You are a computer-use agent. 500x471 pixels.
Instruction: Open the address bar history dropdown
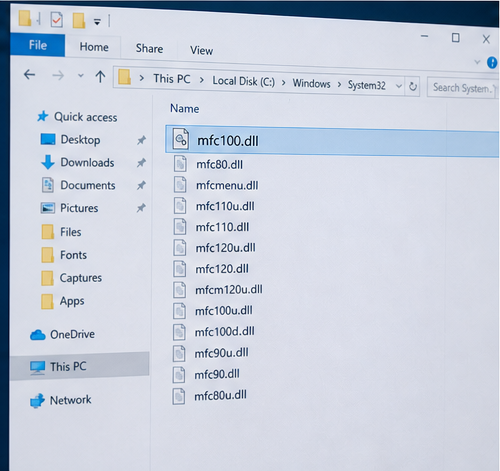399,86
